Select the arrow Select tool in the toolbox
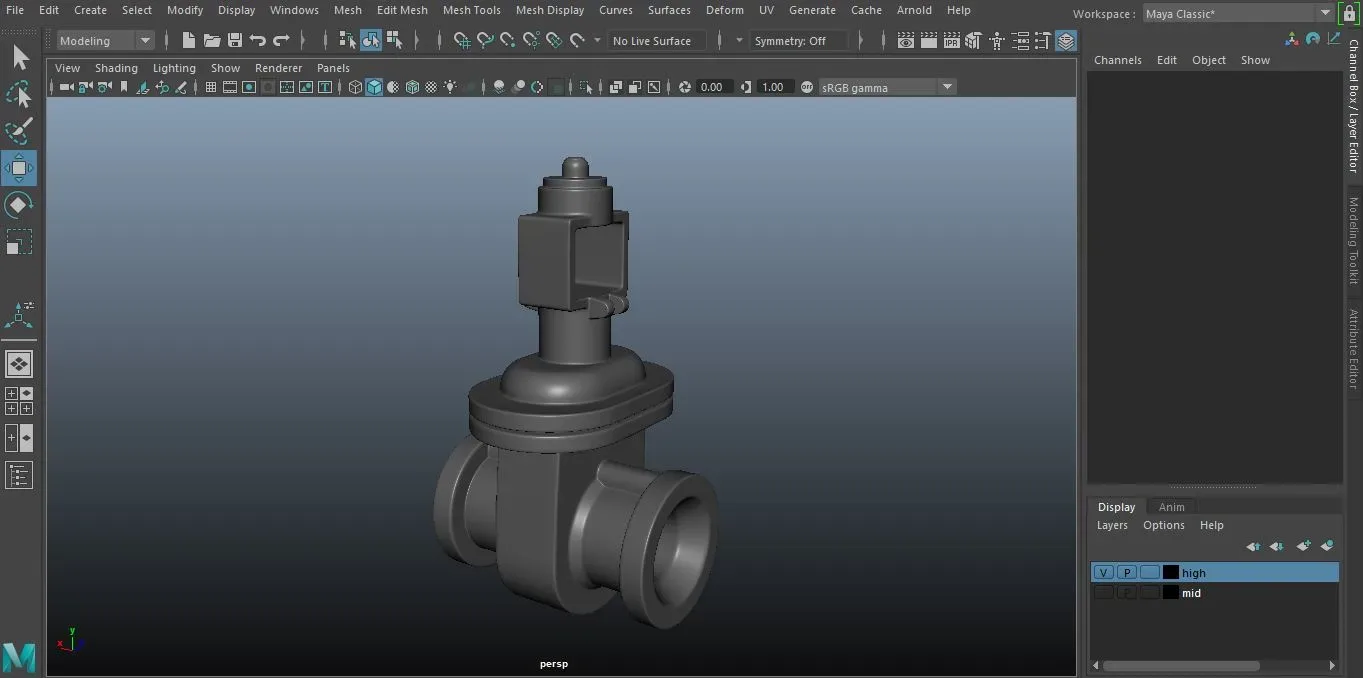Image resolution: width=1363 pixels, height=678 pixels. tap(19, 58)
